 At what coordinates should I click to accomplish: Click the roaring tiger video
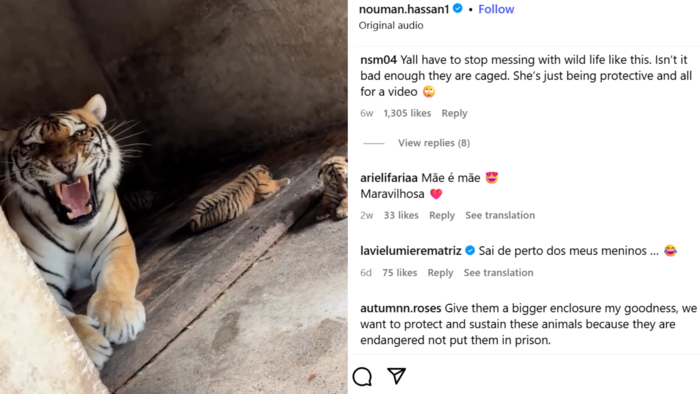tap(174, 197)
